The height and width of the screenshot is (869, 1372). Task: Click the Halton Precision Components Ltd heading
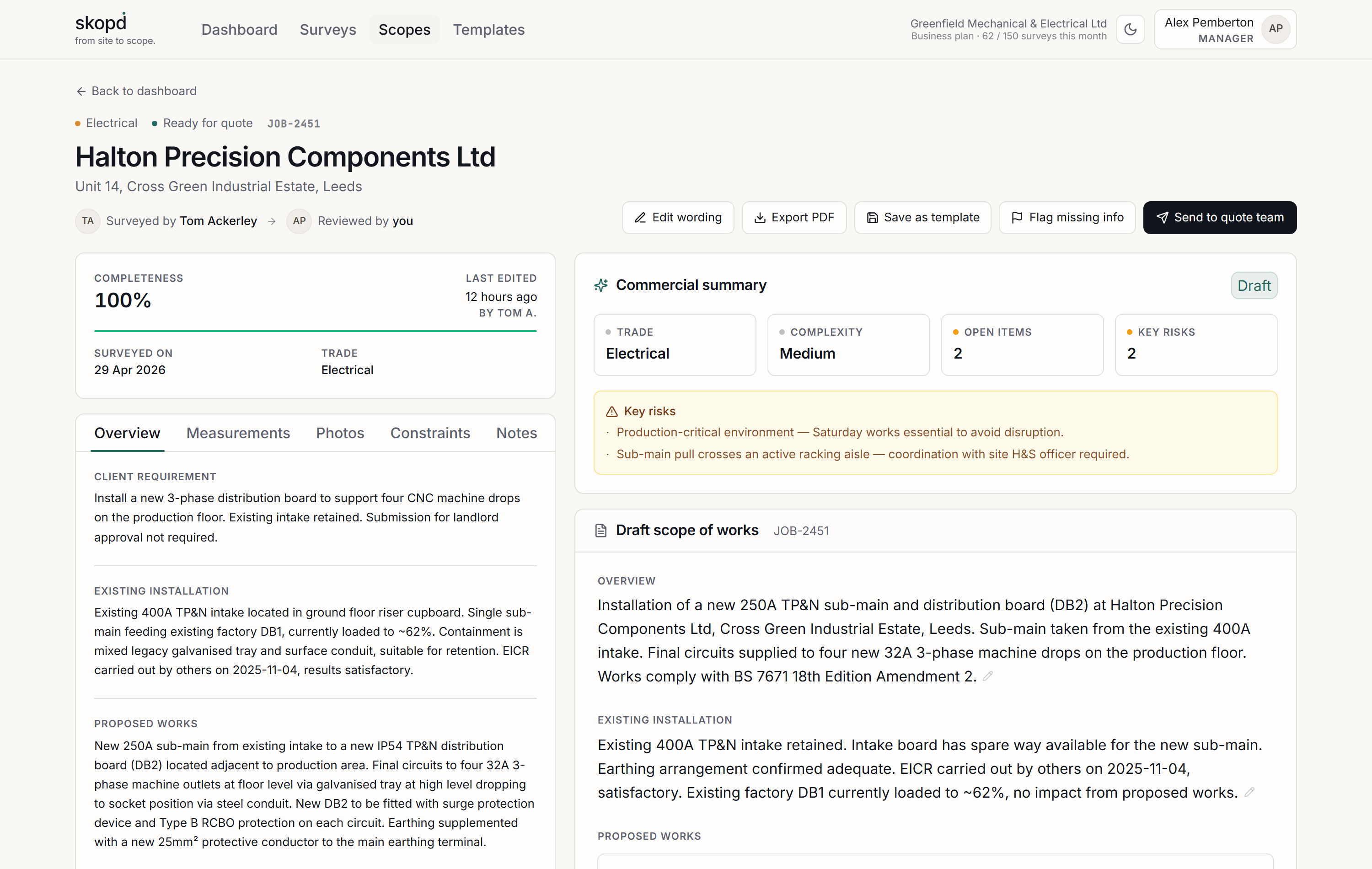(x=285, y=157)
